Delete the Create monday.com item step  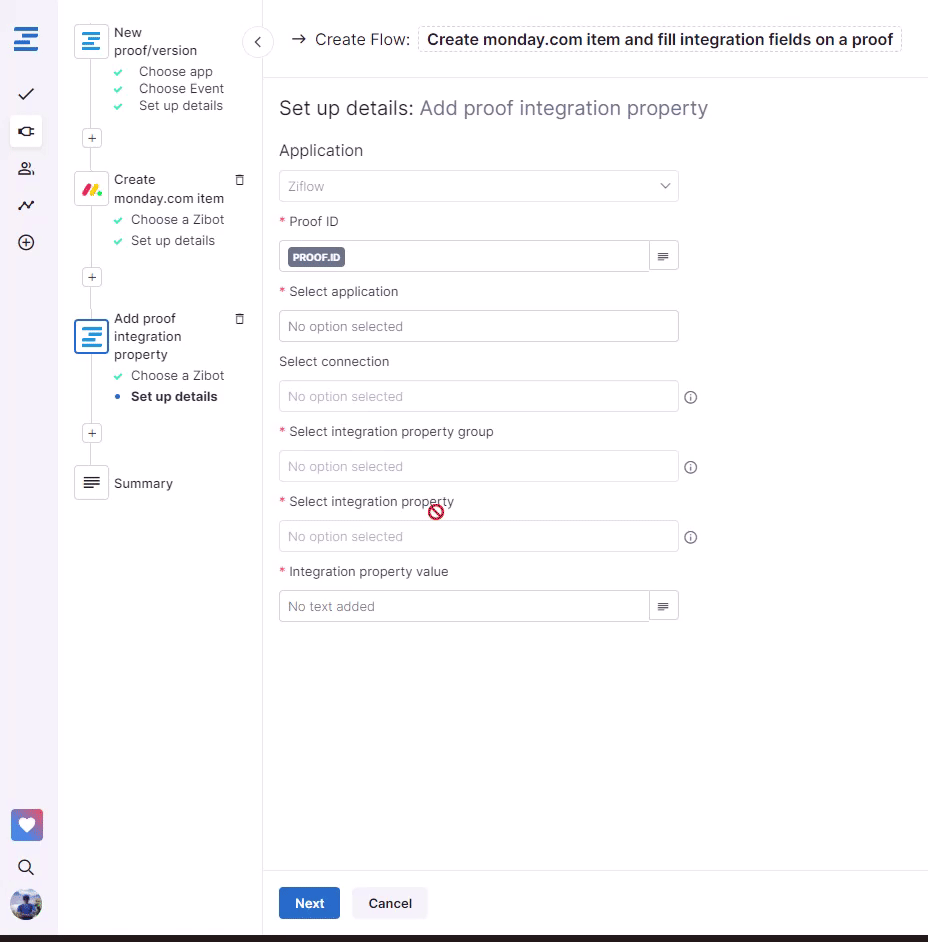239,180
